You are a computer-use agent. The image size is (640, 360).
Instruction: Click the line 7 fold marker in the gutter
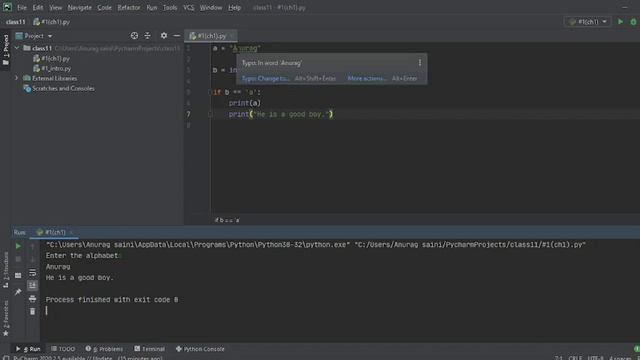click(210, 115)
